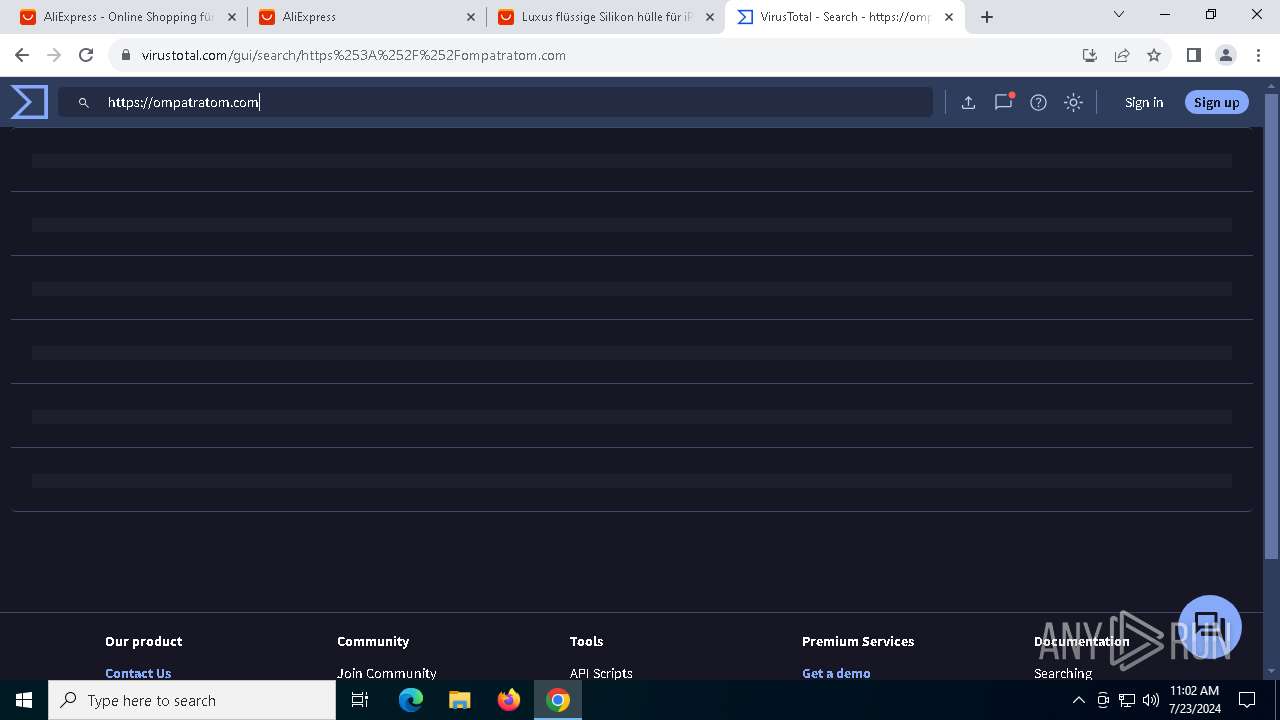
Task: Open the browser side panel icon
Action: pyautogui.click(x=1193, y=55)
